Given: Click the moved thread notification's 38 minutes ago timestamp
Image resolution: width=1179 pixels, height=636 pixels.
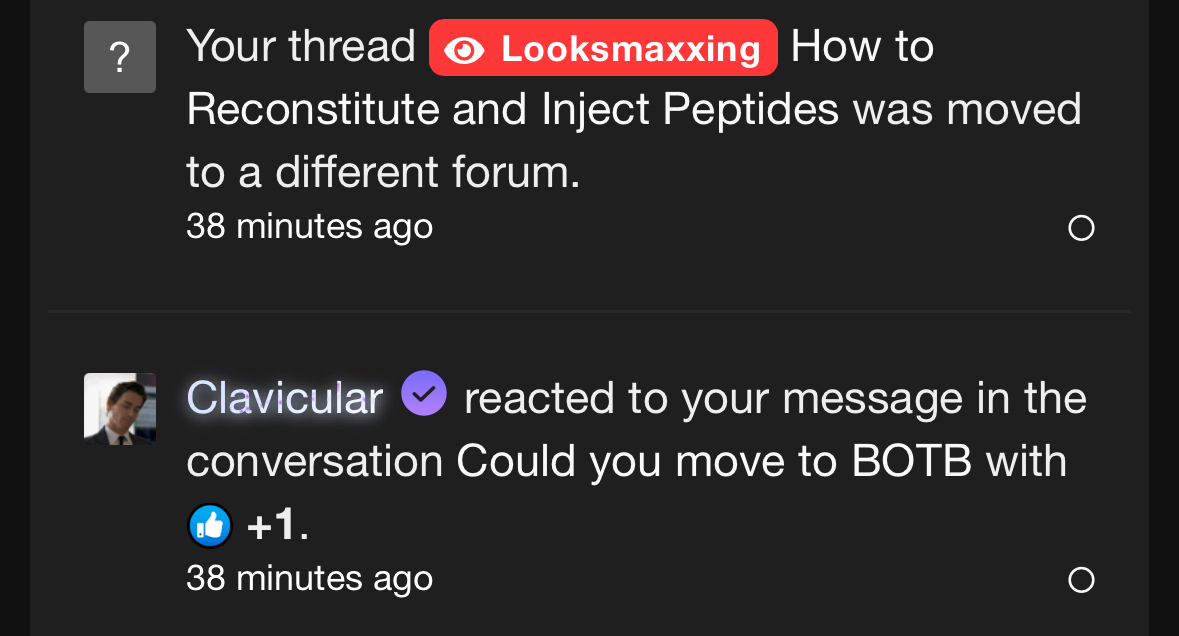Looking at the screenshot, I should [310, 226].
